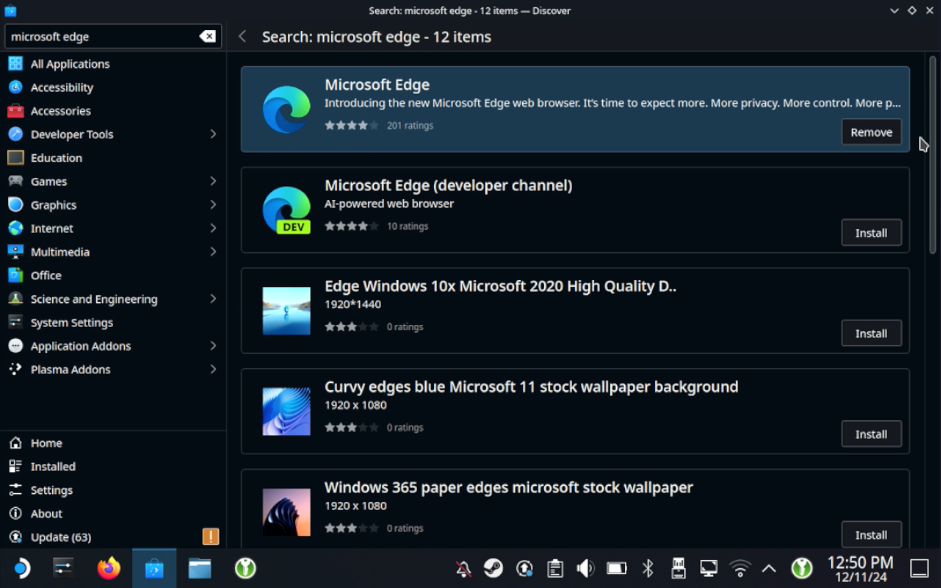This screenshot has height=588, width=941.
Task: Open Discover from the taskbar
Action: (154, 568)
